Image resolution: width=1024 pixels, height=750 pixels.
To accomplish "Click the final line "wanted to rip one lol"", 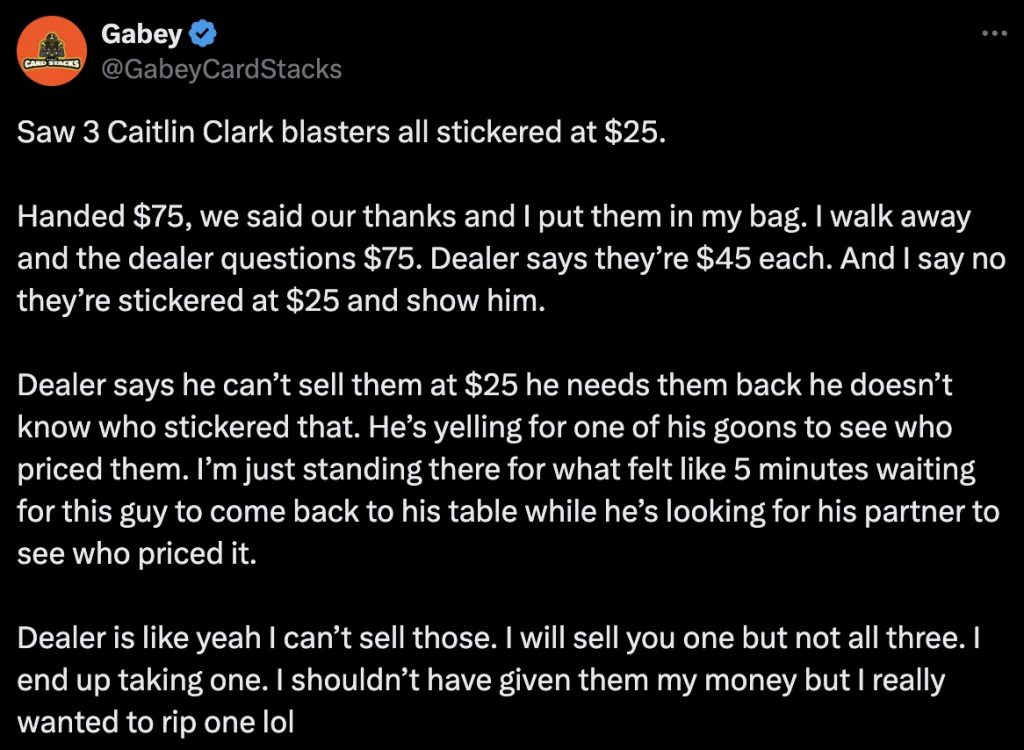I will 156,721.
